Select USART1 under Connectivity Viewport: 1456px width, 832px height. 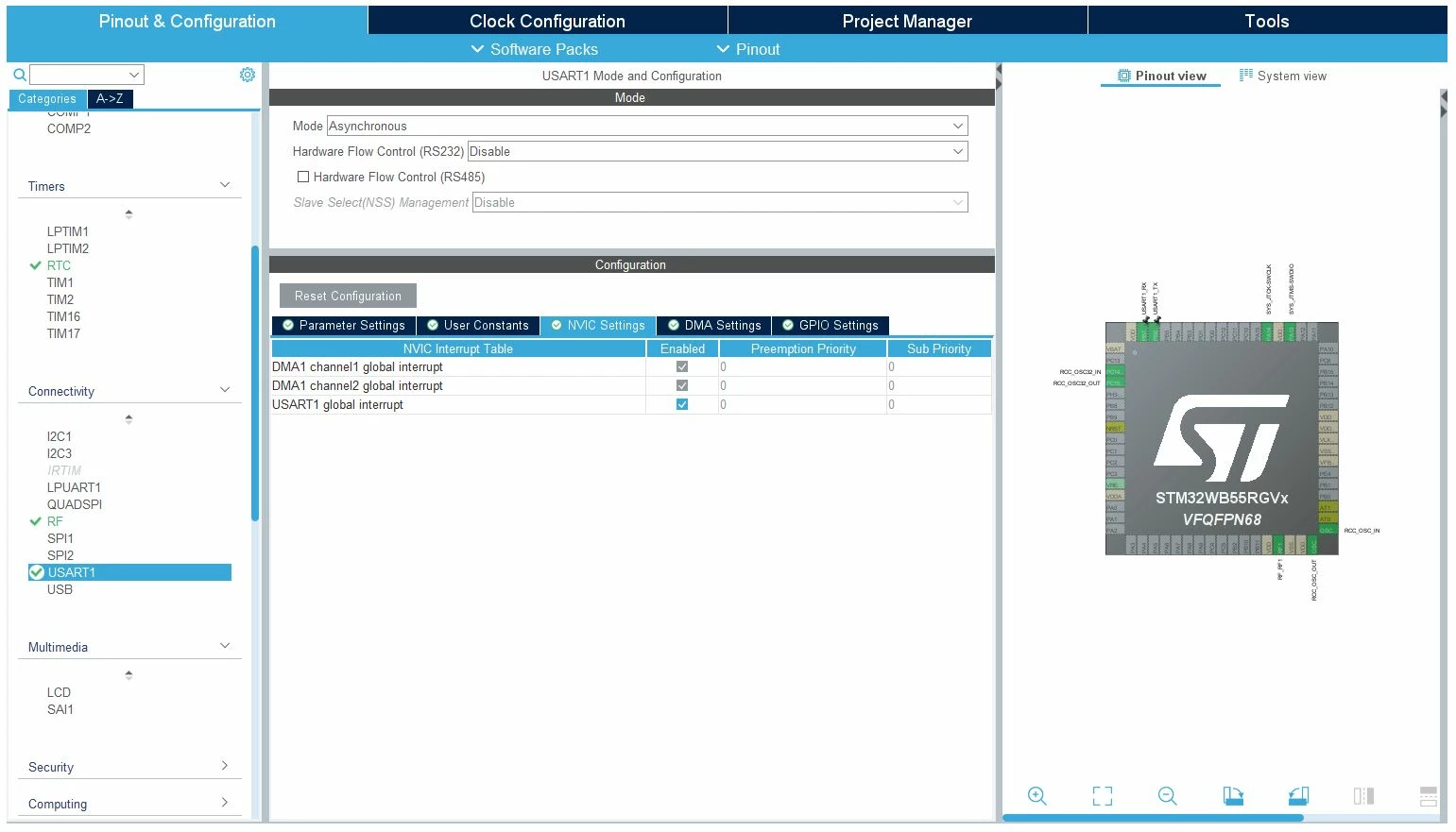point(129,572)
